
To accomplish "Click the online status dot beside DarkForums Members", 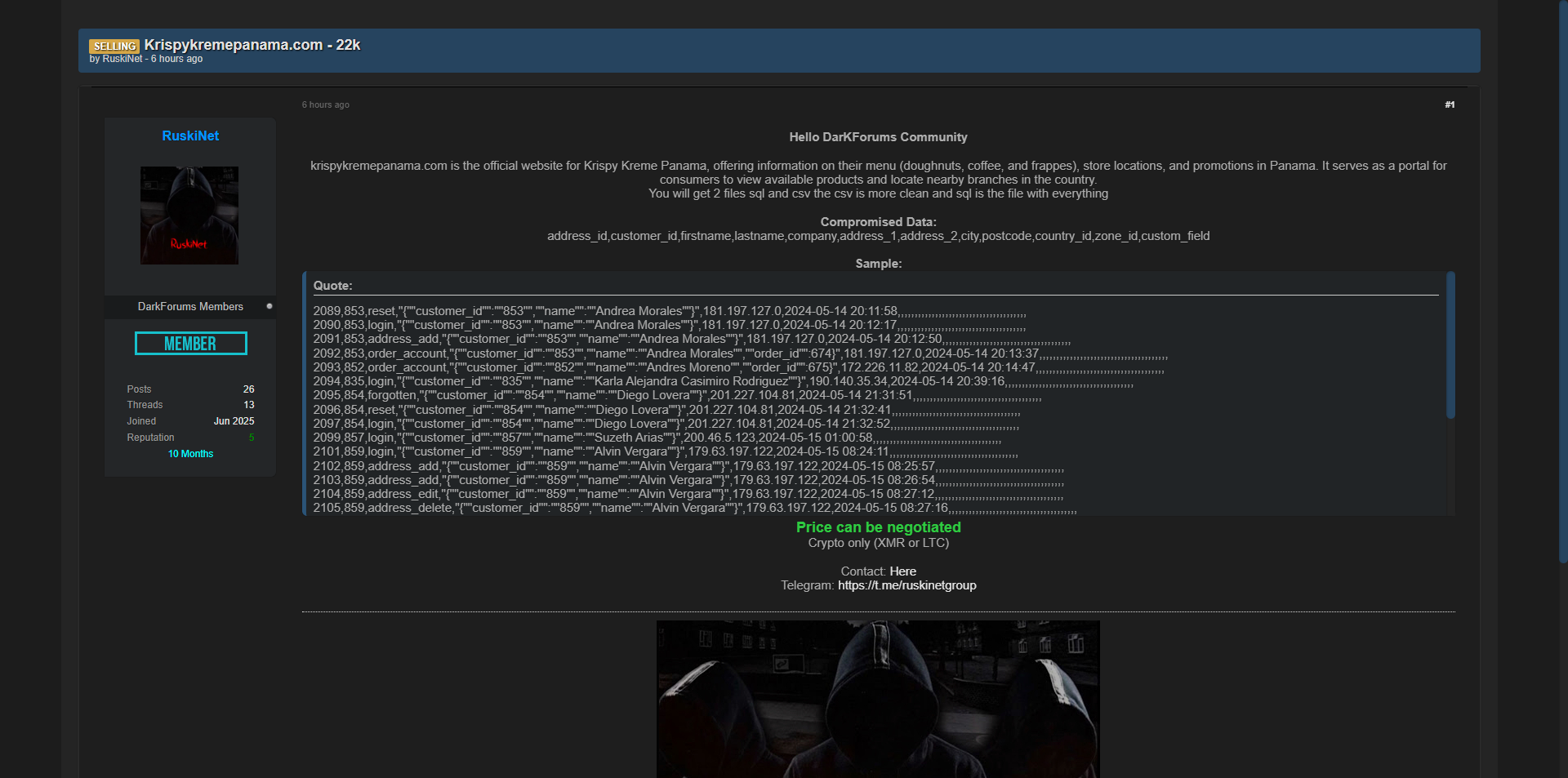I will click(269, 306).
